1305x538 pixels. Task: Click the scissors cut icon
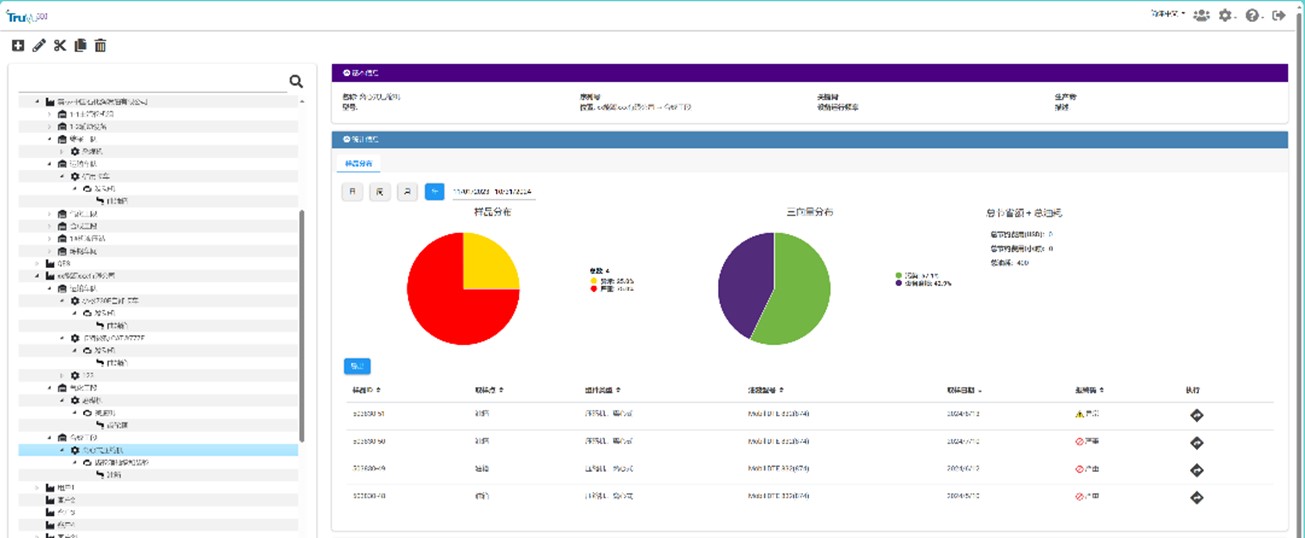[60, 46]
